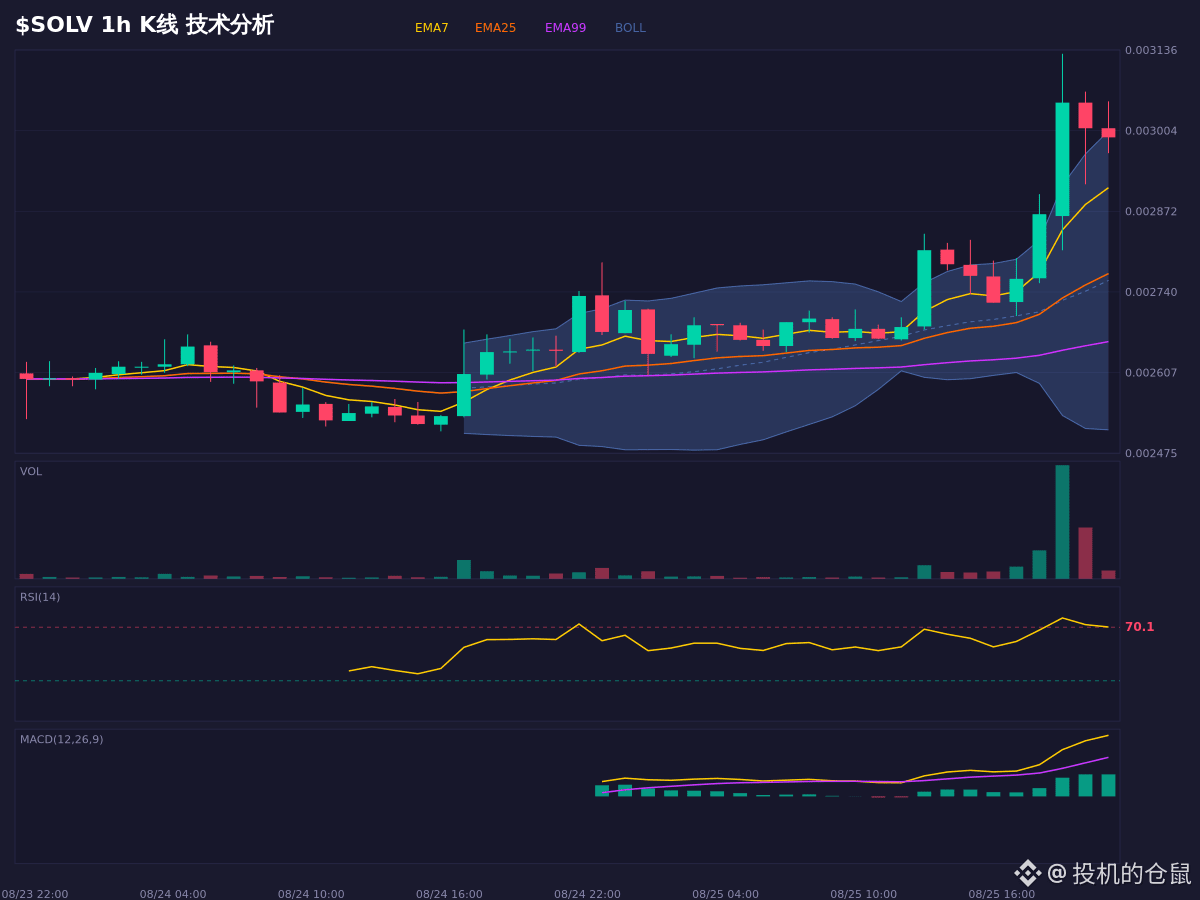Click the 0.002872 price axis label
This screenshot has width=1200, height=900.
pos(1151,212)
